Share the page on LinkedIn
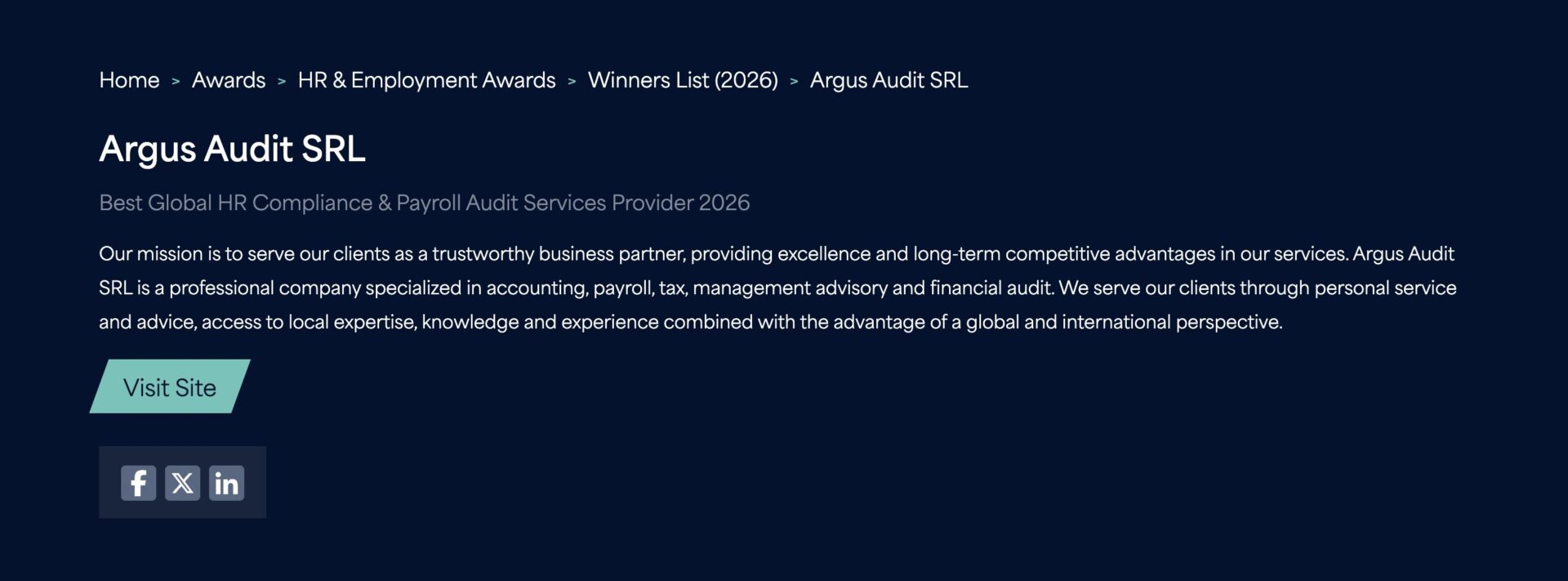The image size is (1568, 581). (x=226, y=483)
